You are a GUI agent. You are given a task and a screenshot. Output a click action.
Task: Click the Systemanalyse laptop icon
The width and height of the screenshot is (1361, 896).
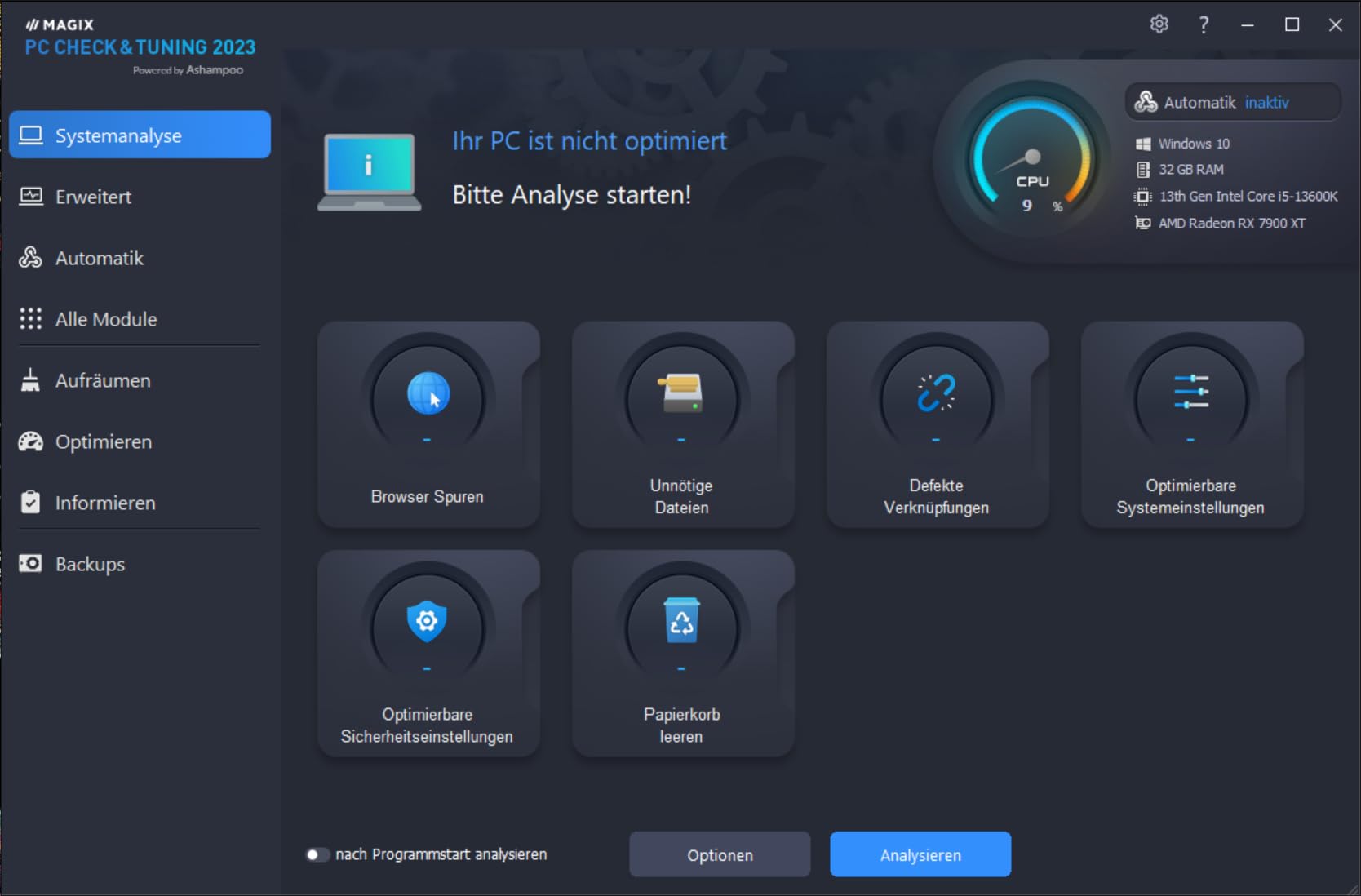[x=31, y=135]
